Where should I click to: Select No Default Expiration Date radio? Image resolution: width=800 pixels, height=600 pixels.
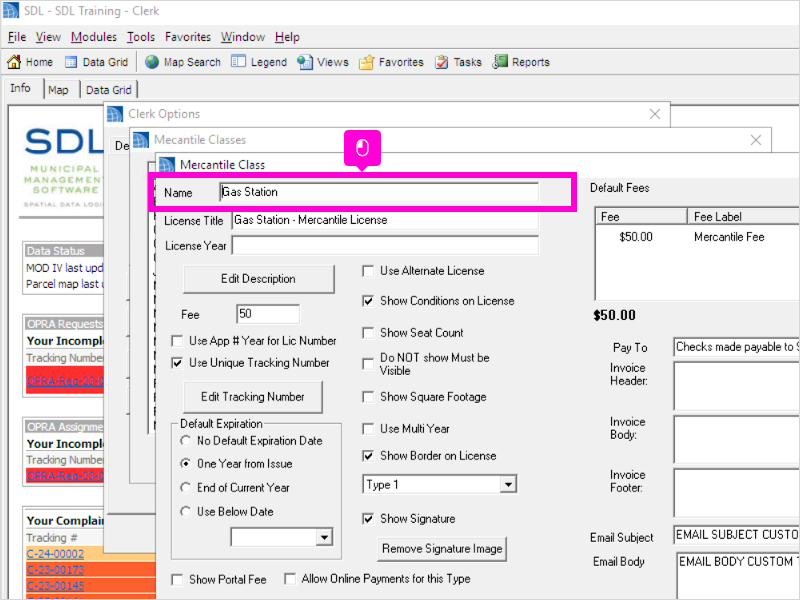pyautogui.click(x=186, y=440)
